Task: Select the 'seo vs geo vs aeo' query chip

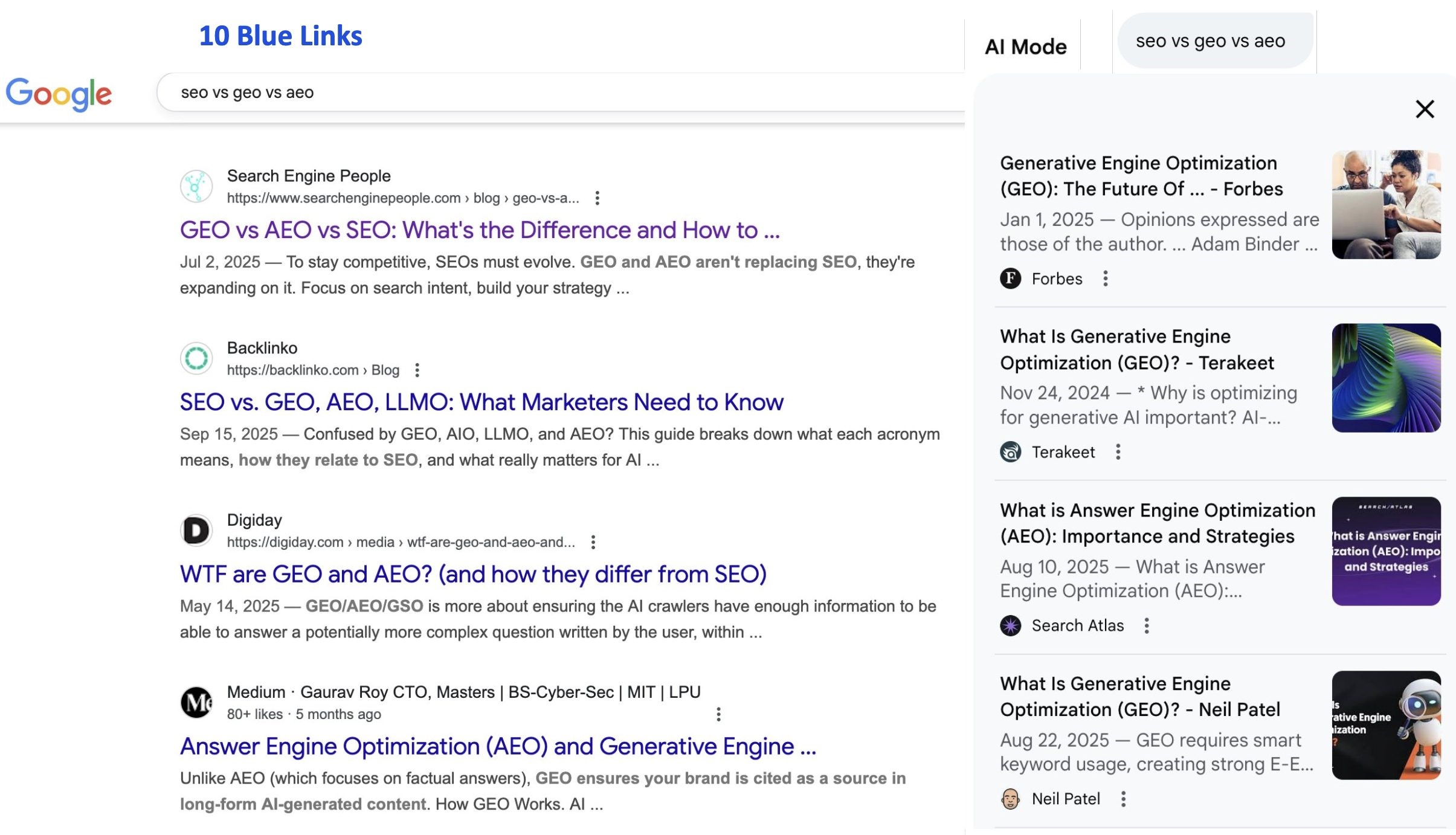Action: 1215,40
